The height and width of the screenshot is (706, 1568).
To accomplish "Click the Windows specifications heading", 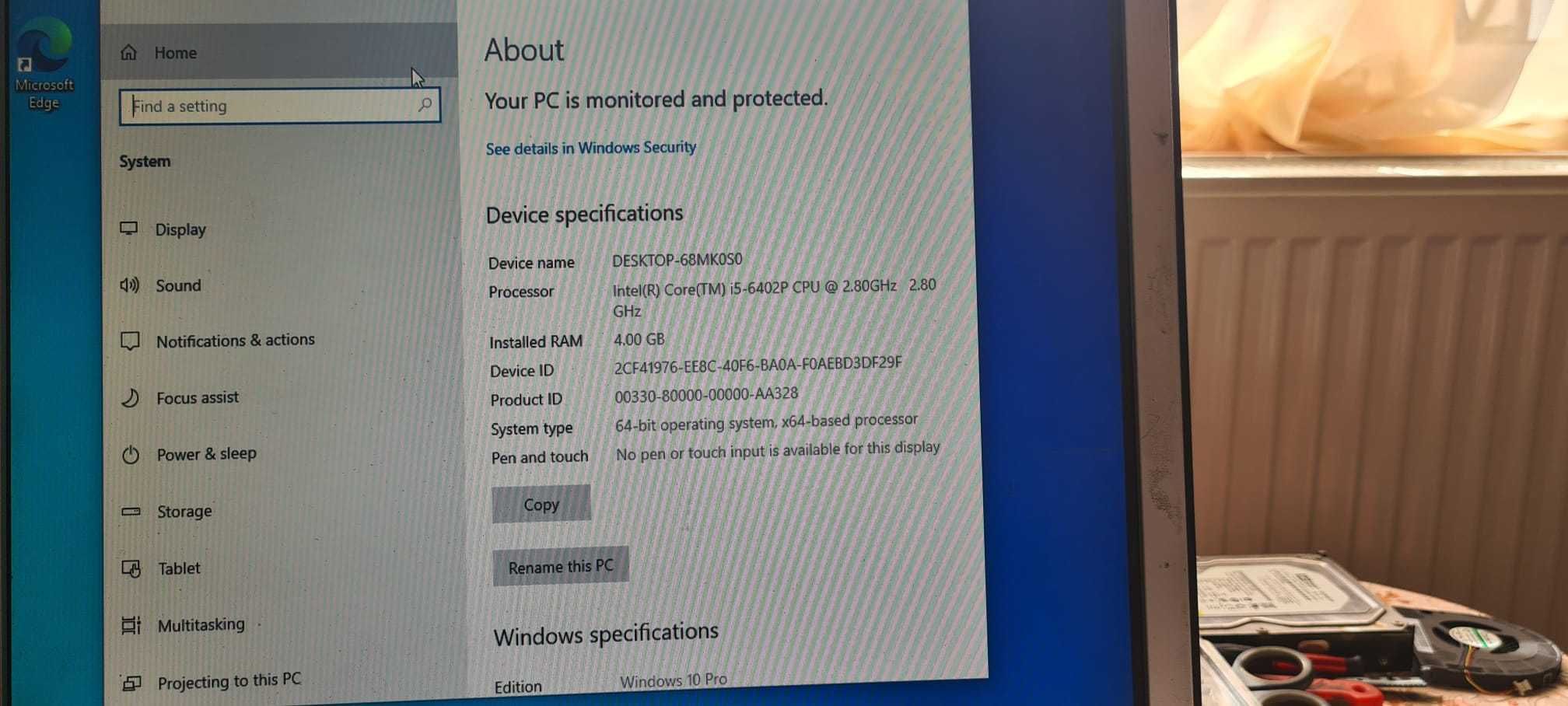I will coord(606,634).
